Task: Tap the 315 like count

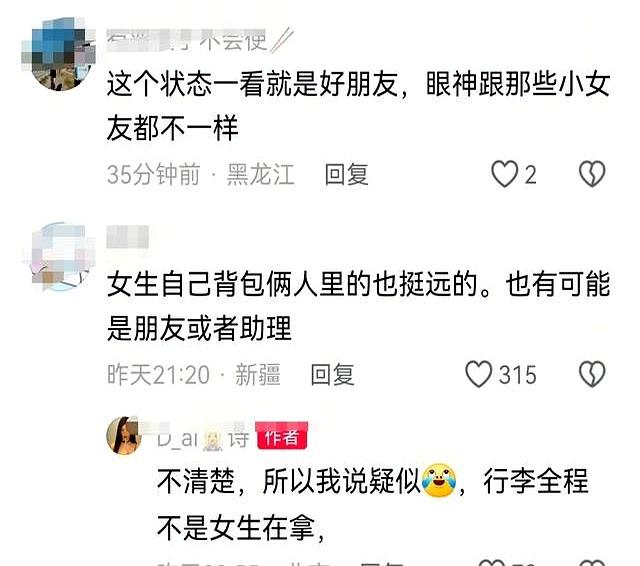Action: click(518, 375)
